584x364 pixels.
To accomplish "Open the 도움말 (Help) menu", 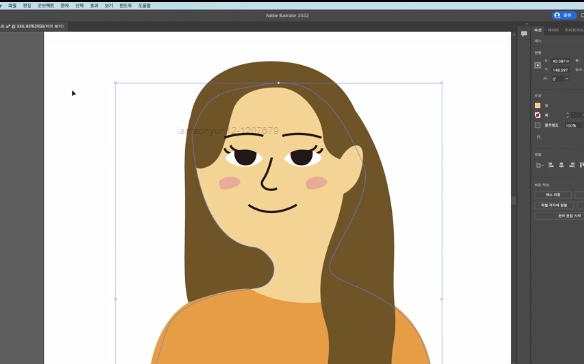I will (x=144, y=6).
